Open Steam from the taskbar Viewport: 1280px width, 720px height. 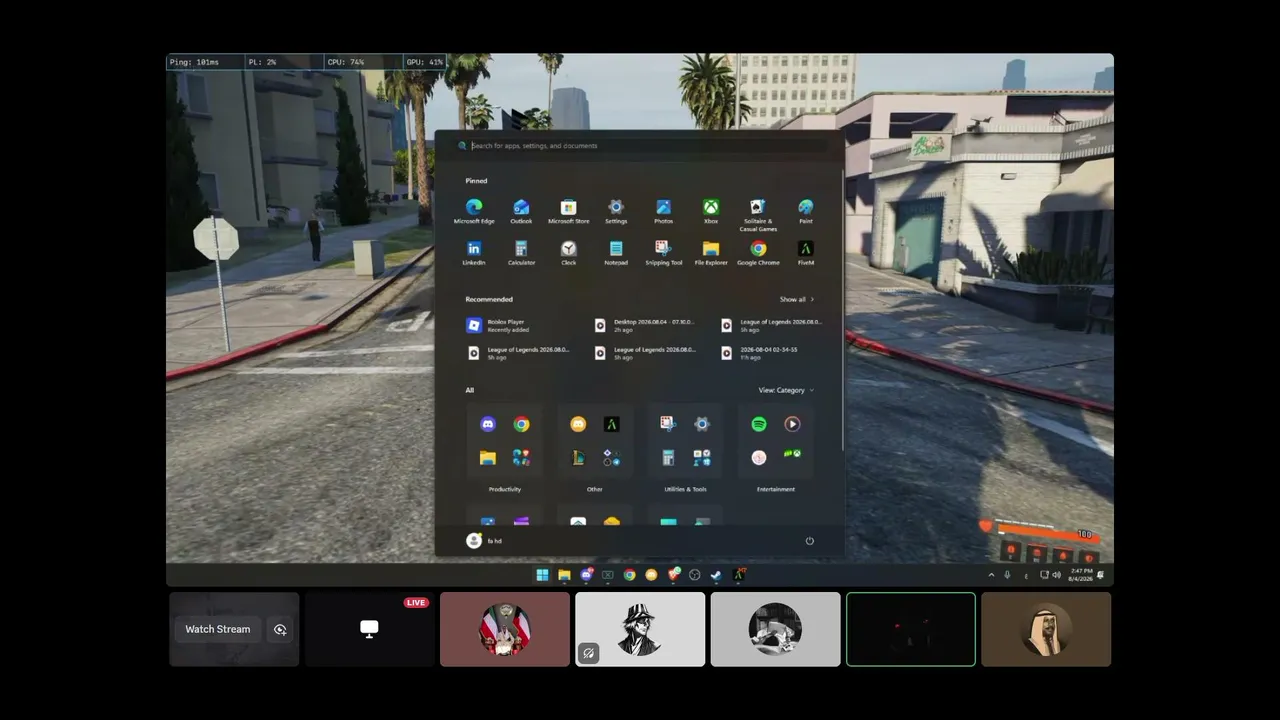[x=716, y=575]
